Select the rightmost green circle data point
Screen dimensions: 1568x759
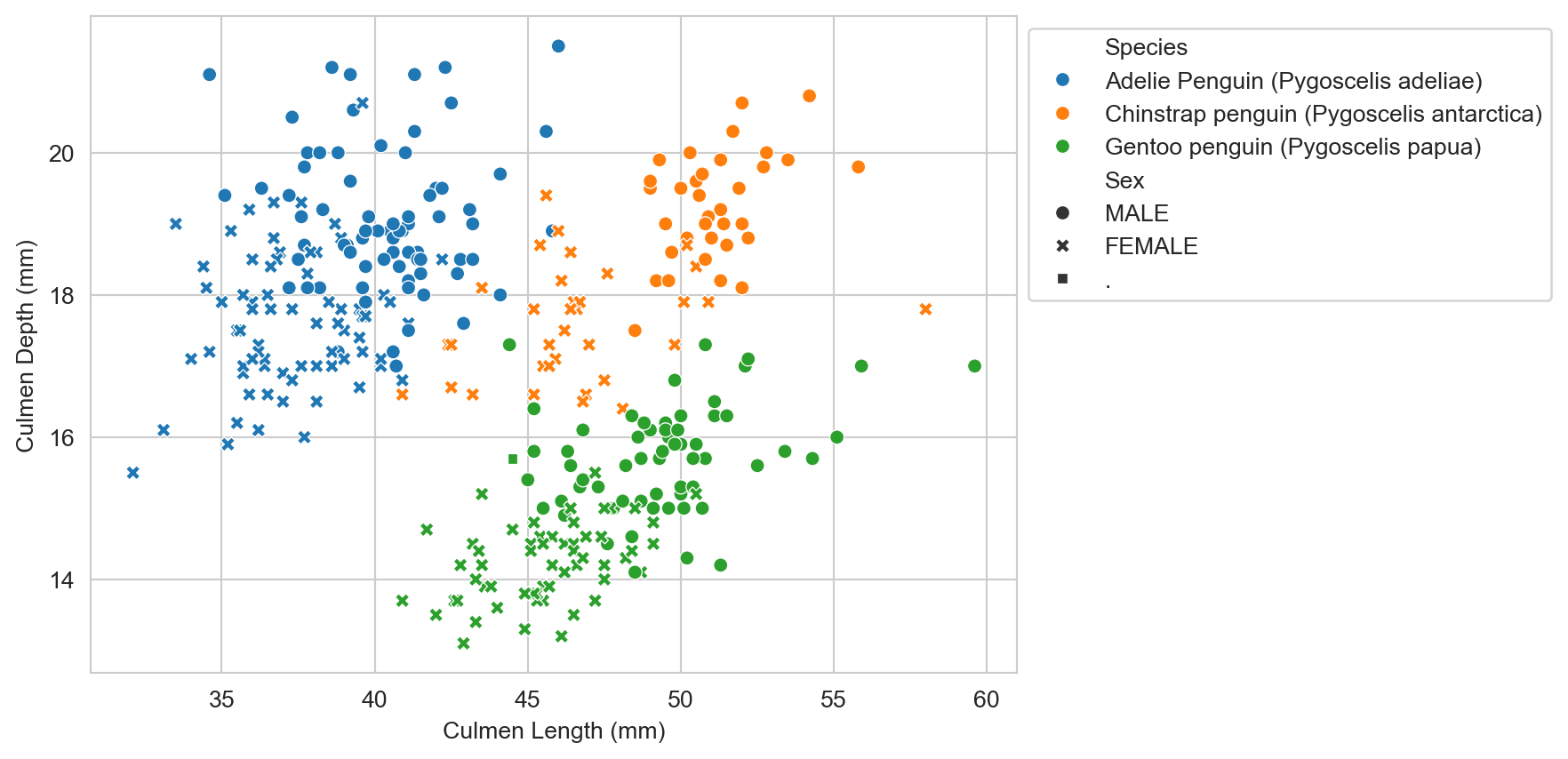click(x=974, y=366)
